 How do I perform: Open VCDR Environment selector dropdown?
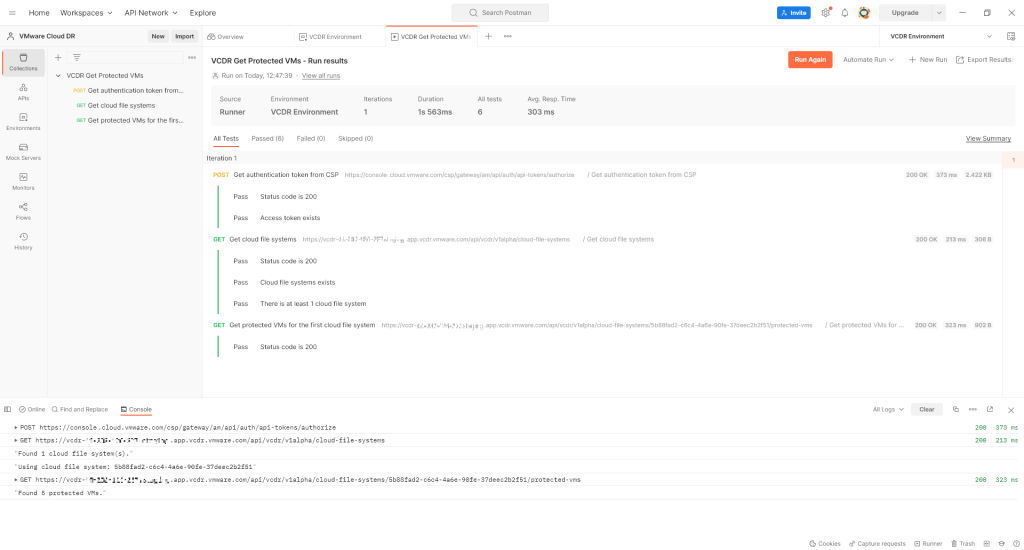tap(941, 37)
